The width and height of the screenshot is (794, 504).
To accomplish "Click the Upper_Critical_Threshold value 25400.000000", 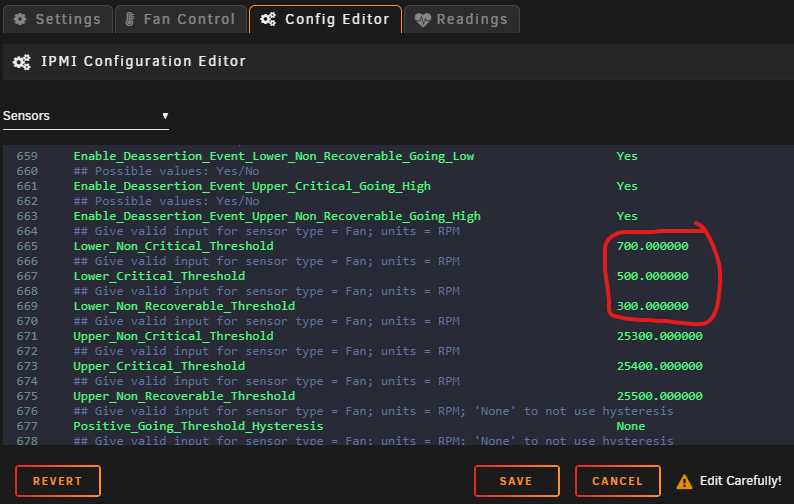I will tap(659, 366).
